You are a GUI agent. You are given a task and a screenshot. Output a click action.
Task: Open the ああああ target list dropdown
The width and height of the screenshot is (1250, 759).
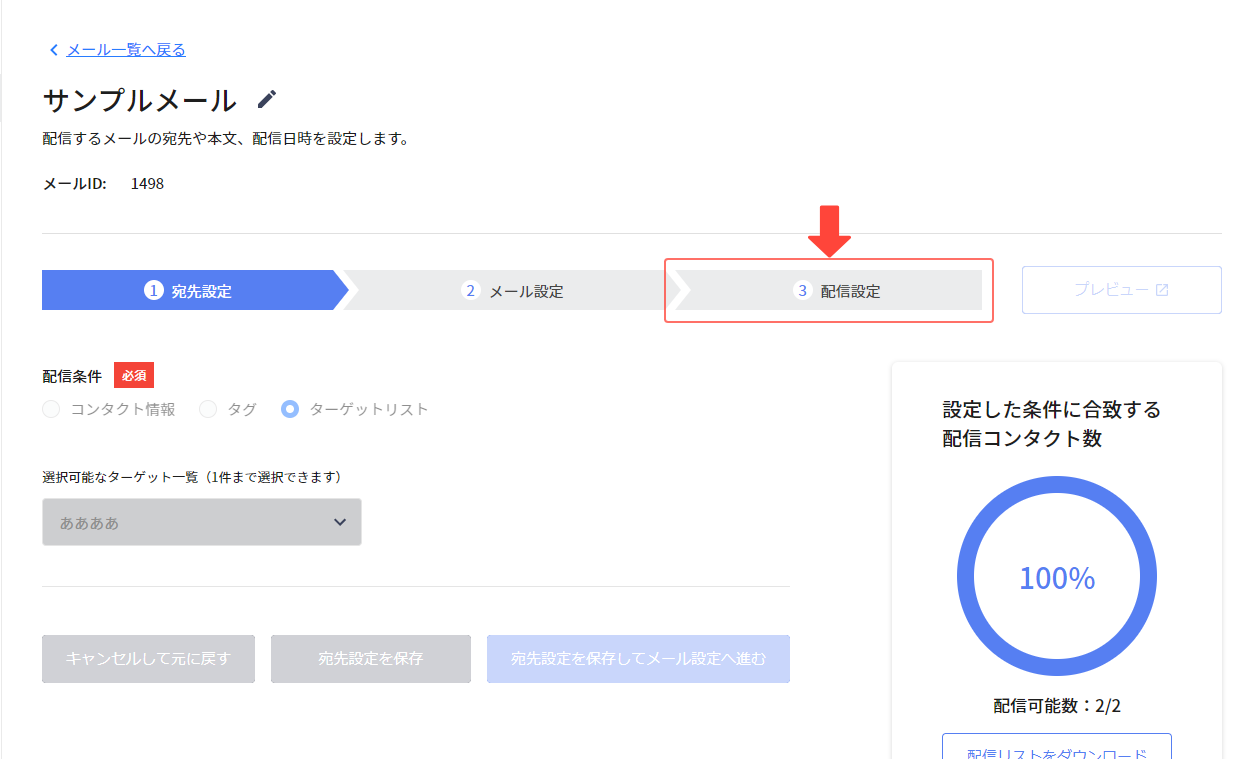coord(202,522)
